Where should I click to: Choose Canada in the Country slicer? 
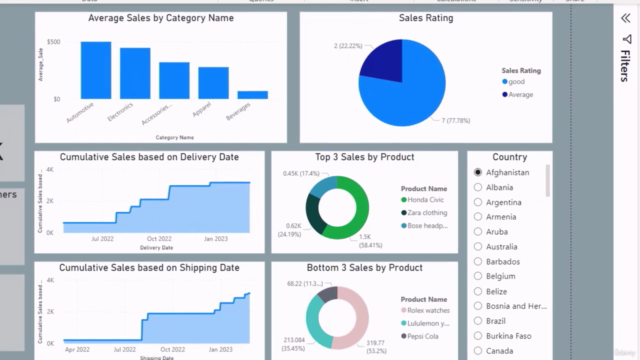click(493, 351)
